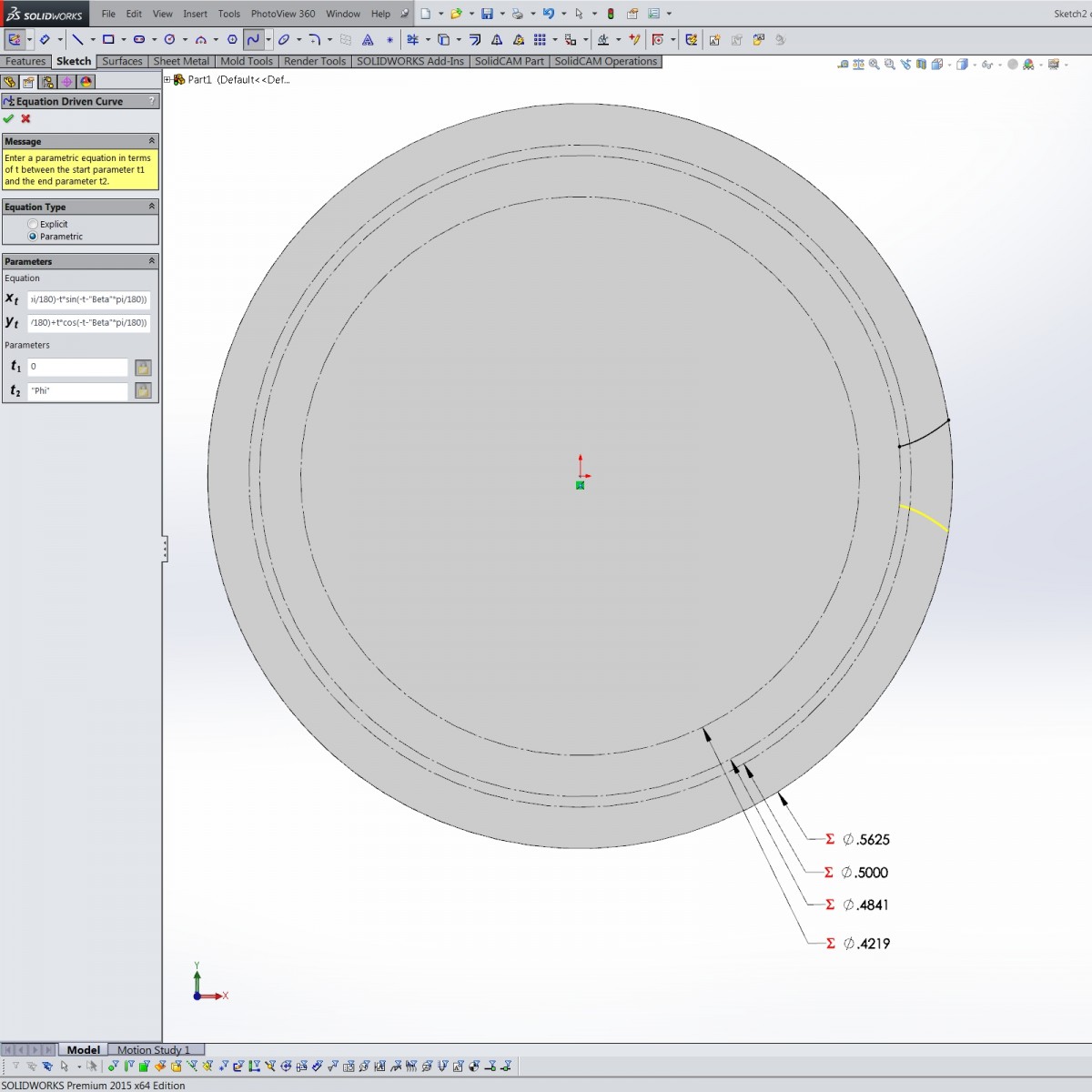Collapse the Equation Type section
This screenshot has width=1092, height=1092.
[x=151, y=206]
